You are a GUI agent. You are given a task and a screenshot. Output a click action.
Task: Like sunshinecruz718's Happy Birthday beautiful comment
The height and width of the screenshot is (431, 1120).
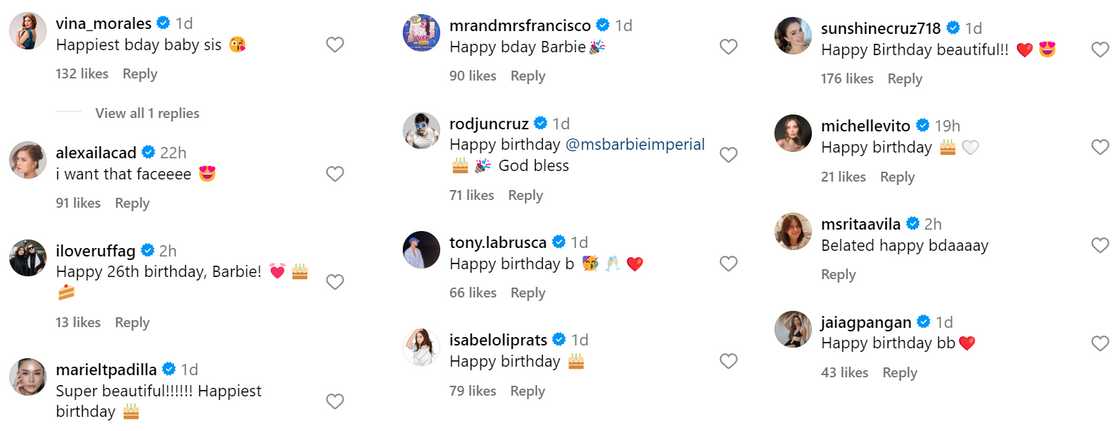1100,49
